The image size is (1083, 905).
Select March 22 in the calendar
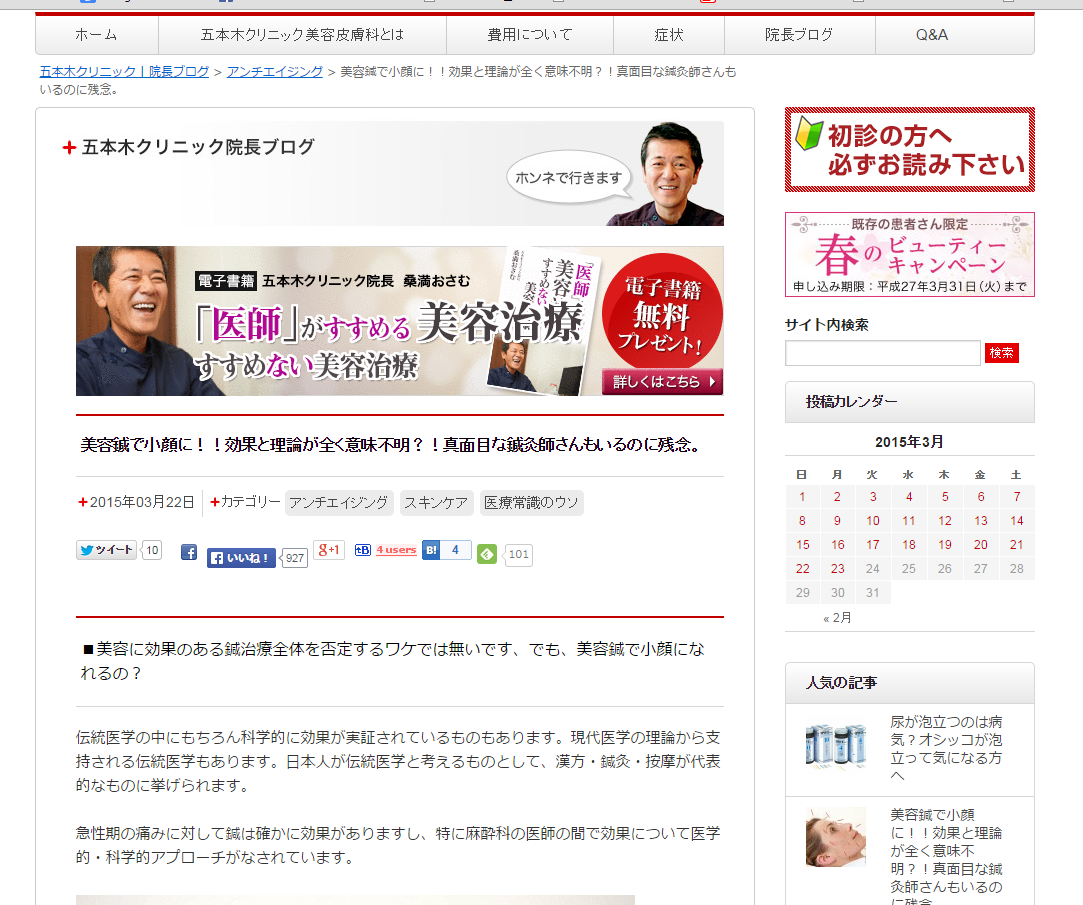coord(802,569)
